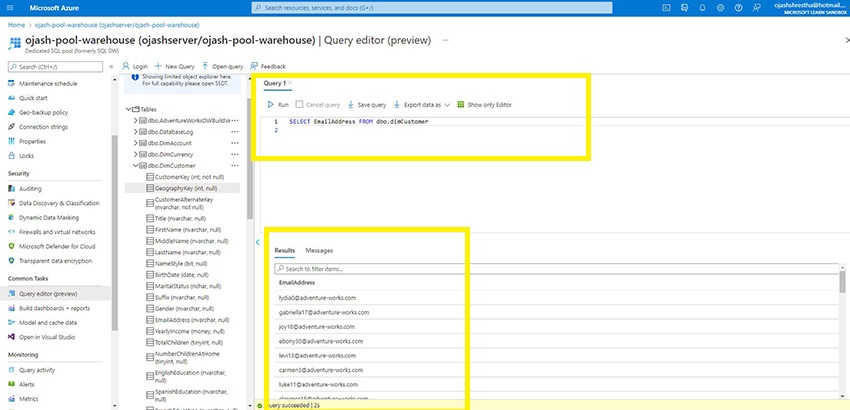Open Data Discovery & Classification
850x410 pixels.
[59, 203]
